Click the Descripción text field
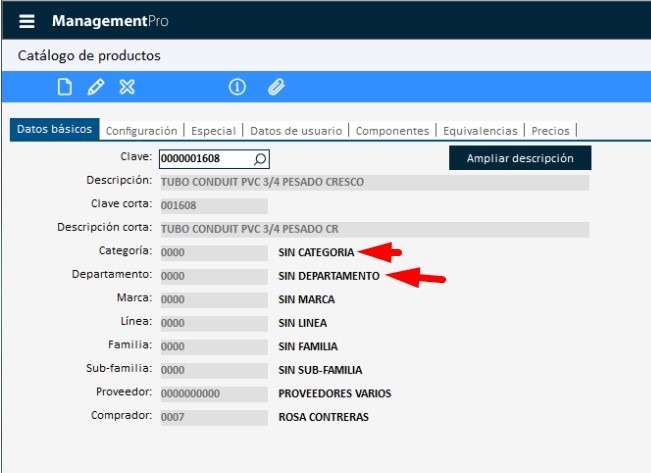 pyautogui.click(x=373, y=182)
